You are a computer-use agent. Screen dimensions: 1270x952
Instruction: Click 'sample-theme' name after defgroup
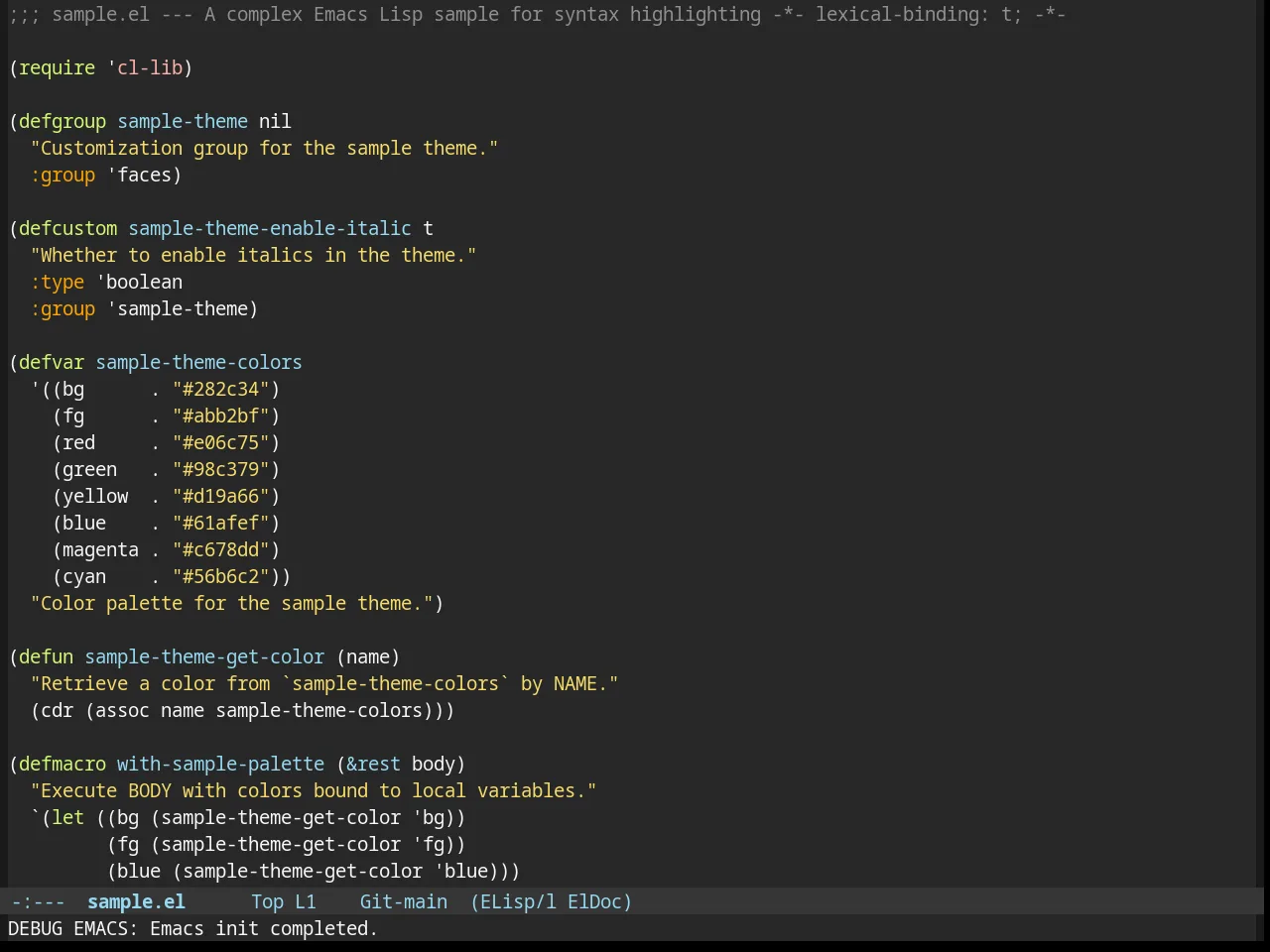[x=183, y=121]
